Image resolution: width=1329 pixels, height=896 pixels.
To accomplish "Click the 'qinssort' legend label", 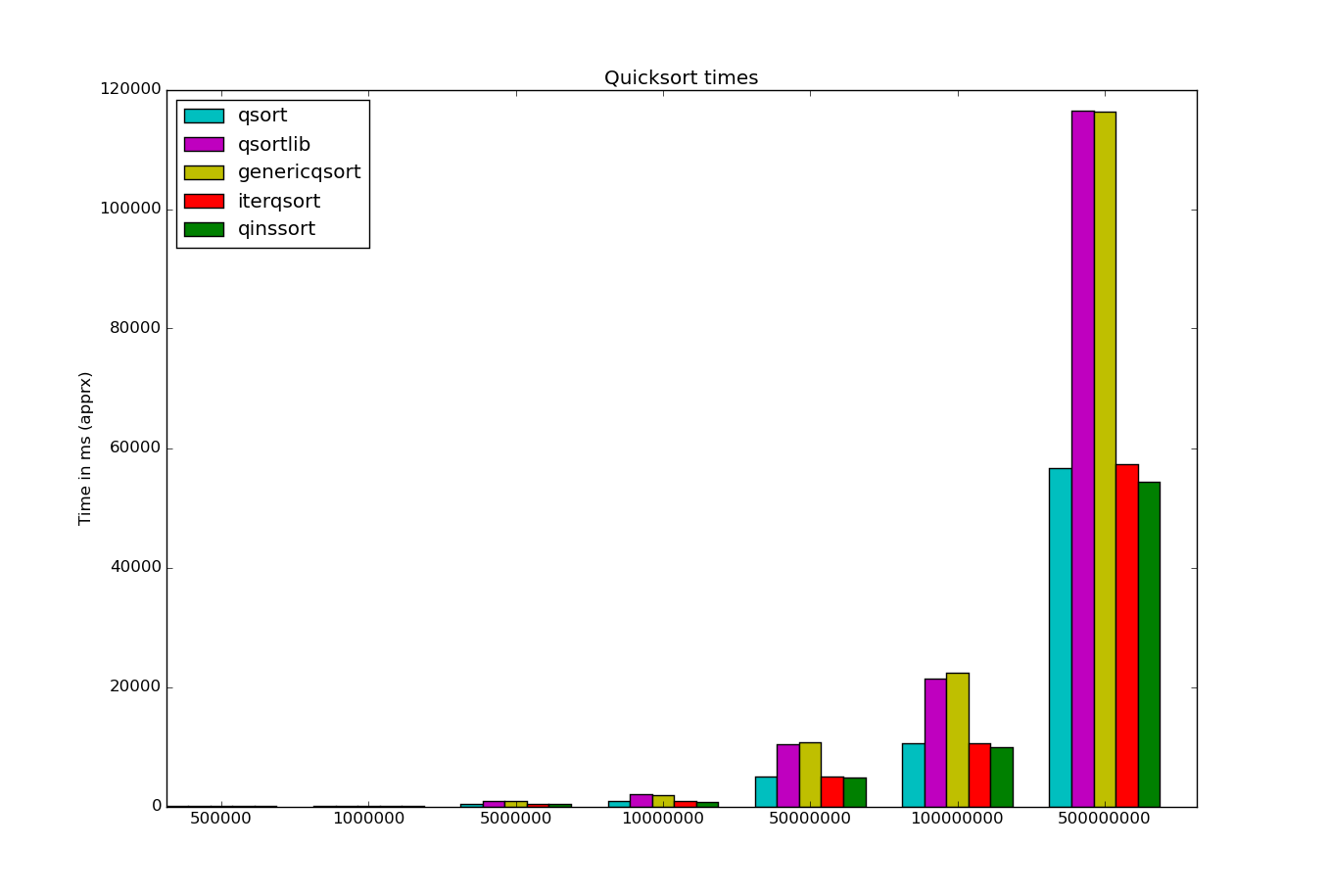I will [x=276, y=230].
